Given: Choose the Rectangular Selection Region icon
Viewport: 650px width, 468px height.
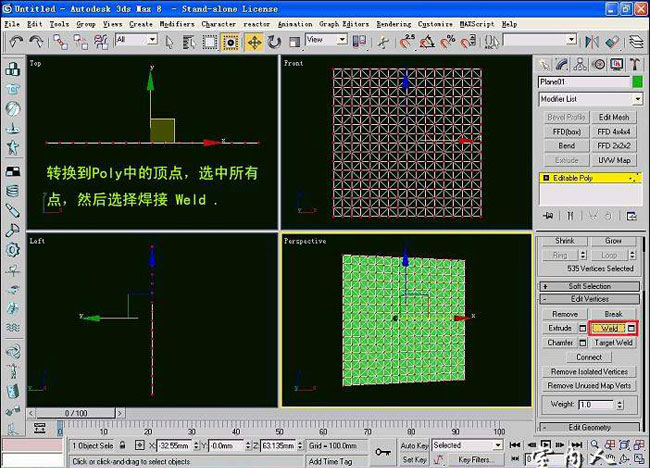Looking at the screenshot, I should [x=209, y=42].
